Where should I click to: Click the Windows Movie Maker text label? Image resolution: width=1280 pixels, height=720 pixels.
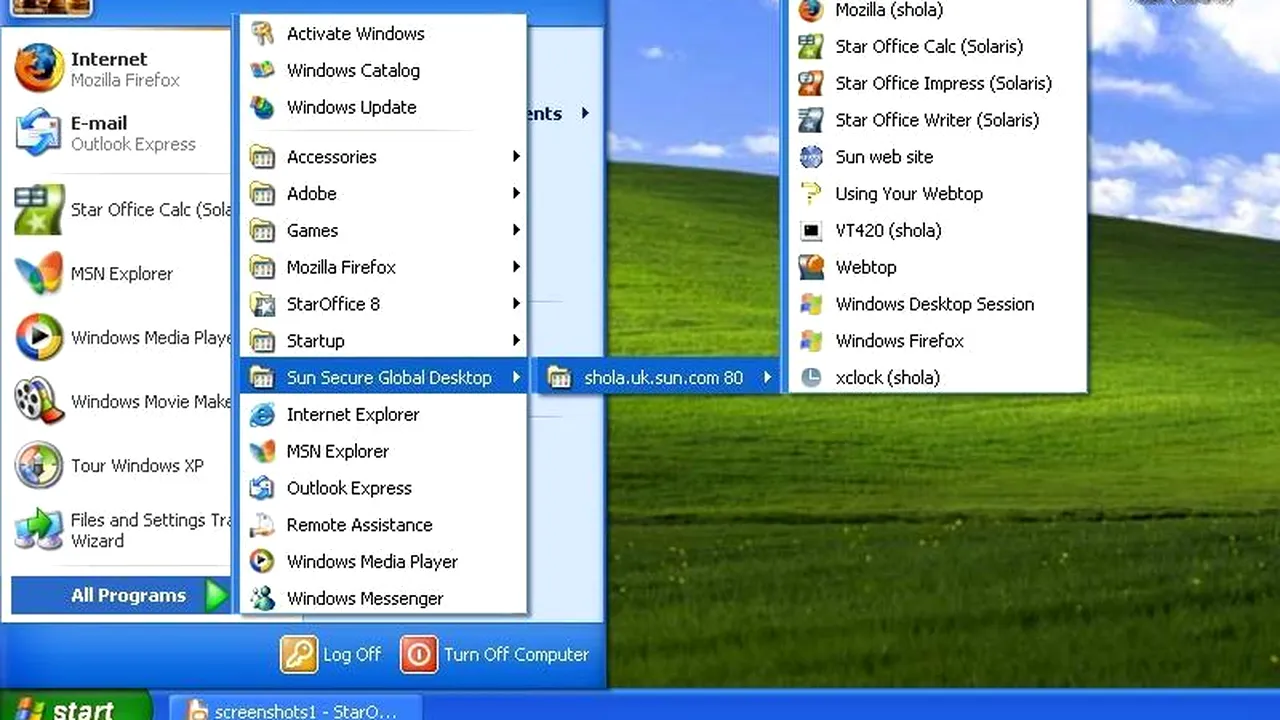pos(151,401)
